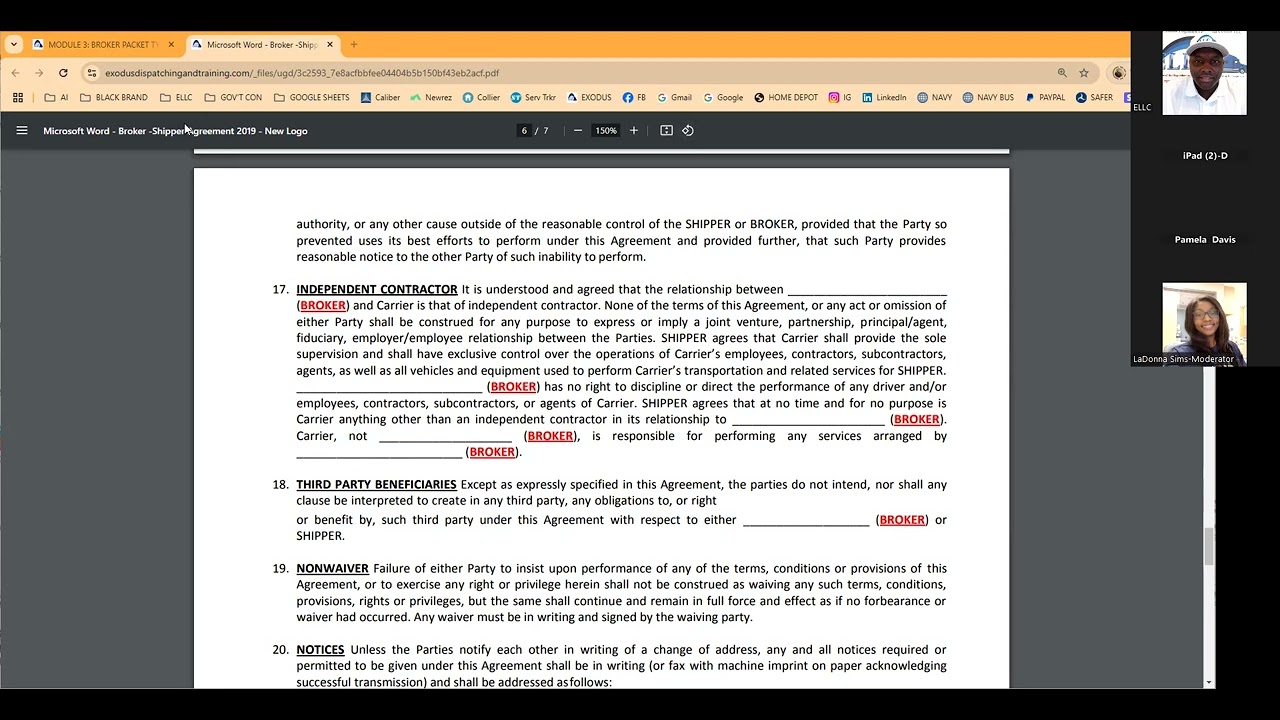Open the Serv Trkr bookmark
Viewport: 1280px width, 720px height.
click(x=533, y=97)
